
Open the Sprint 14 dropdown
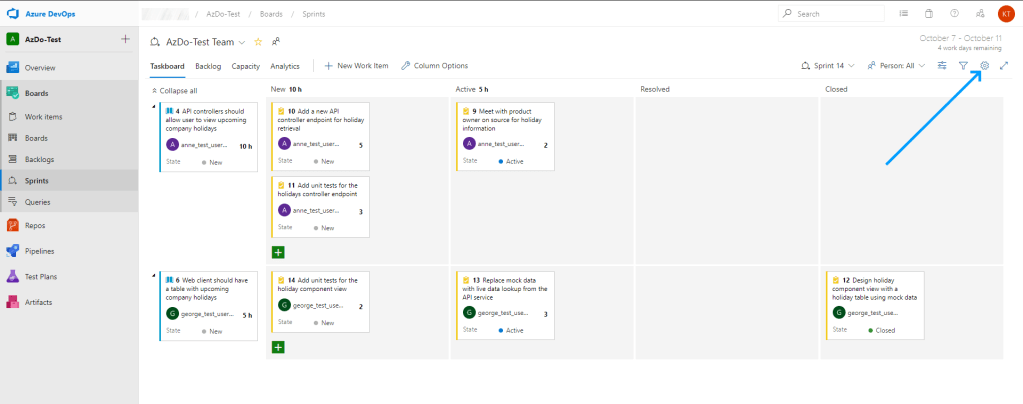(x=828, y=66)
